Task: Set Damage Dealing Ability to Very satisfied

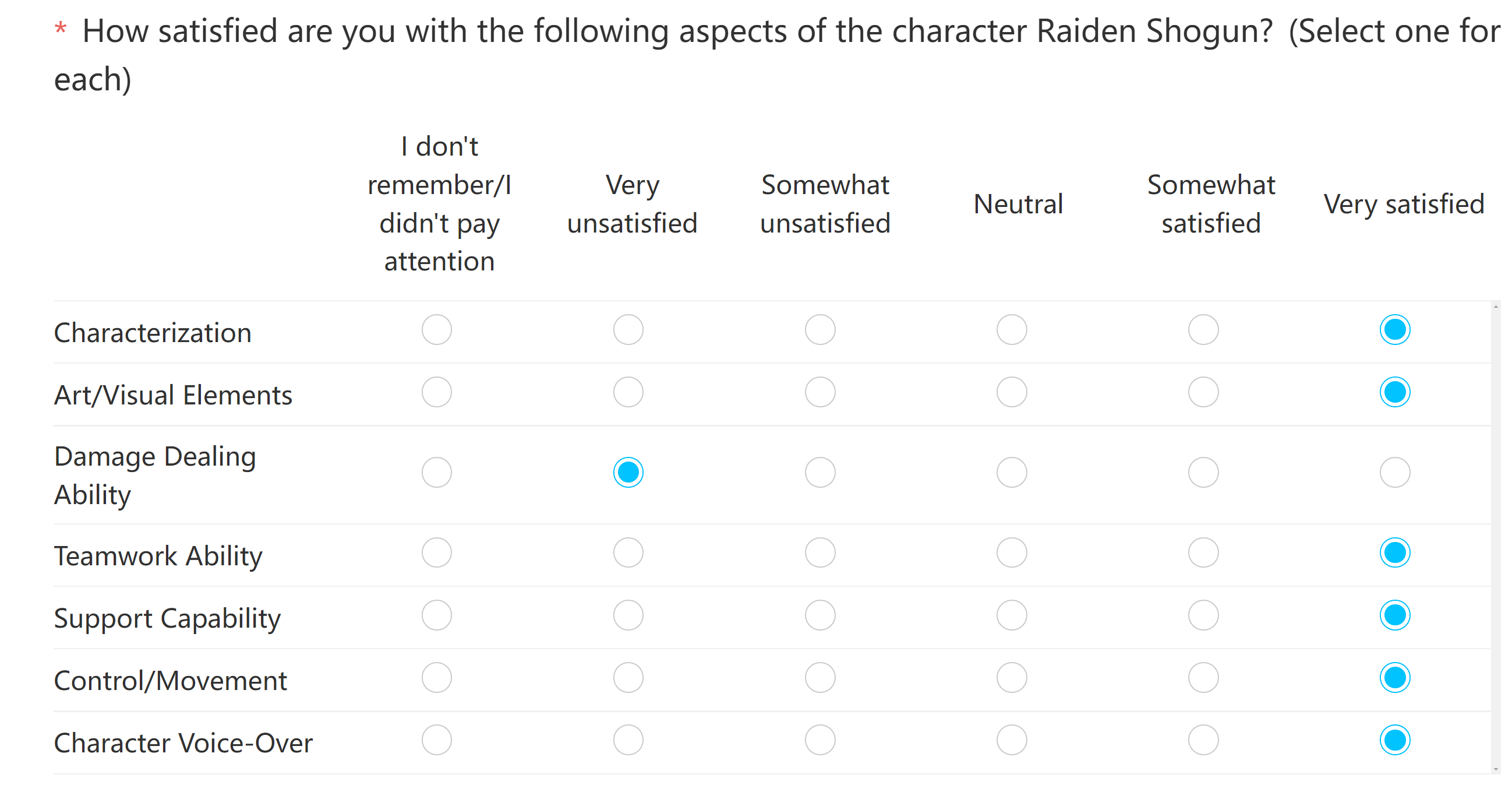Action: coord(1395,472)
